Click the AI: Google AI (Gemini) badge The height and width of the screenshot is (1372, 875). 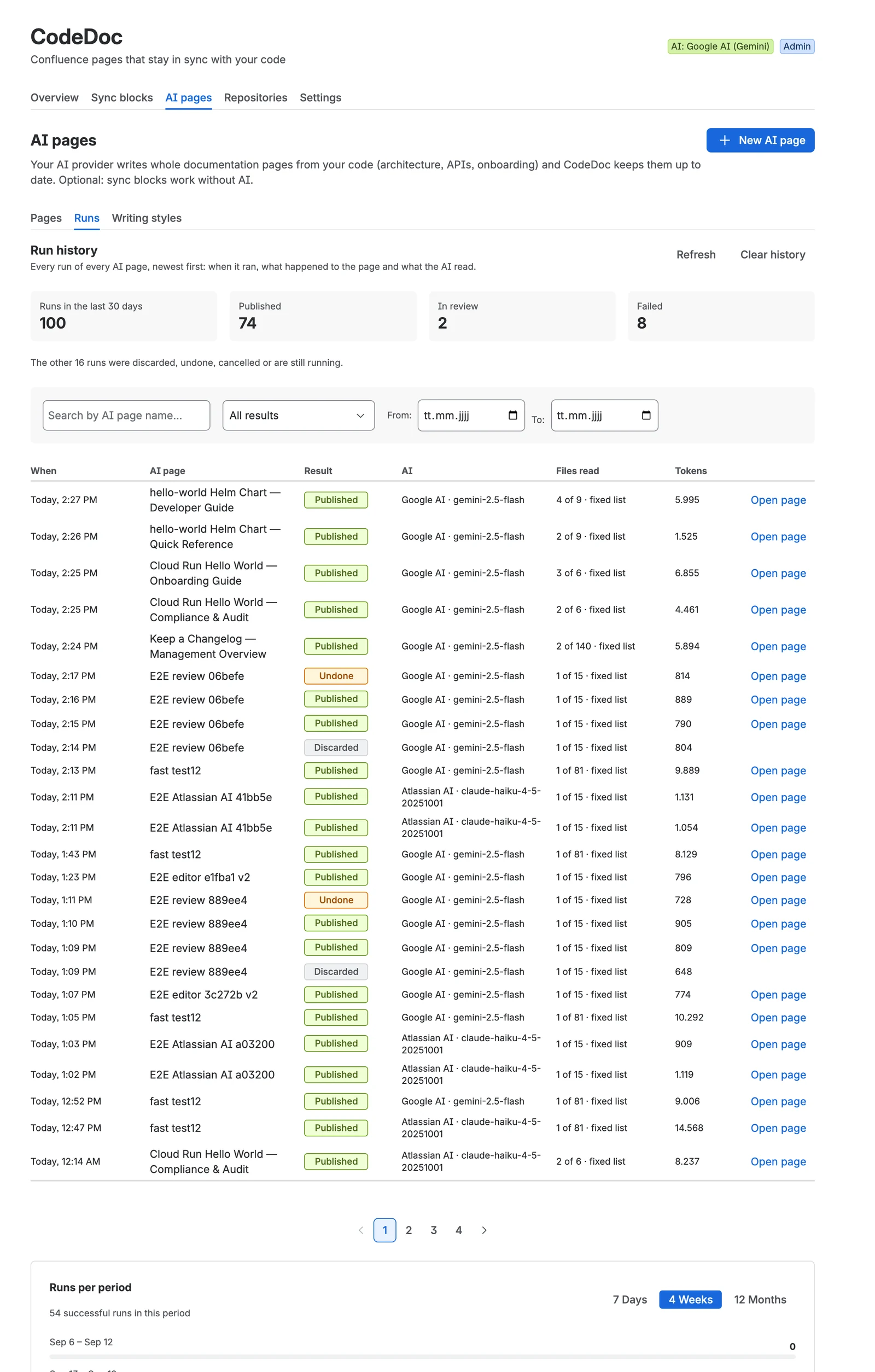pos(720,46)
